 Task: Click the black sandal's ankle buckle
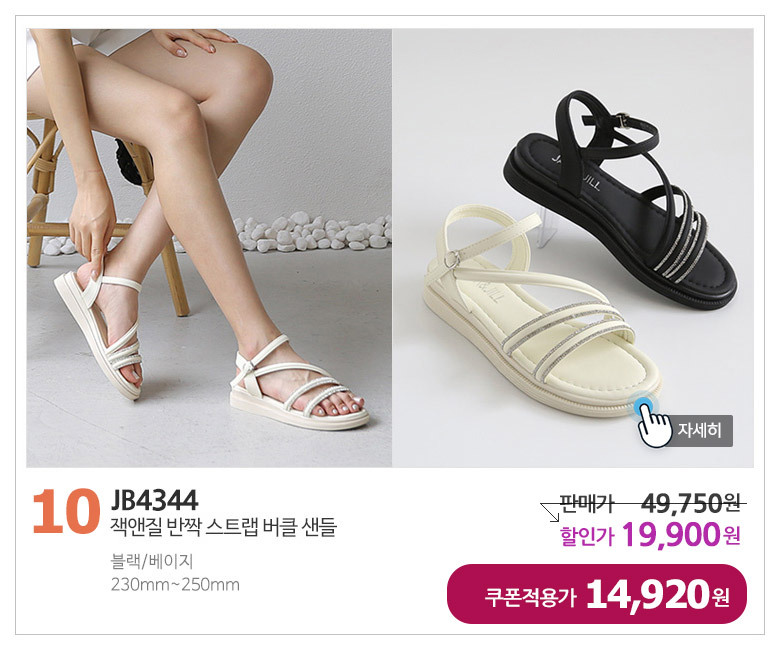622,119
